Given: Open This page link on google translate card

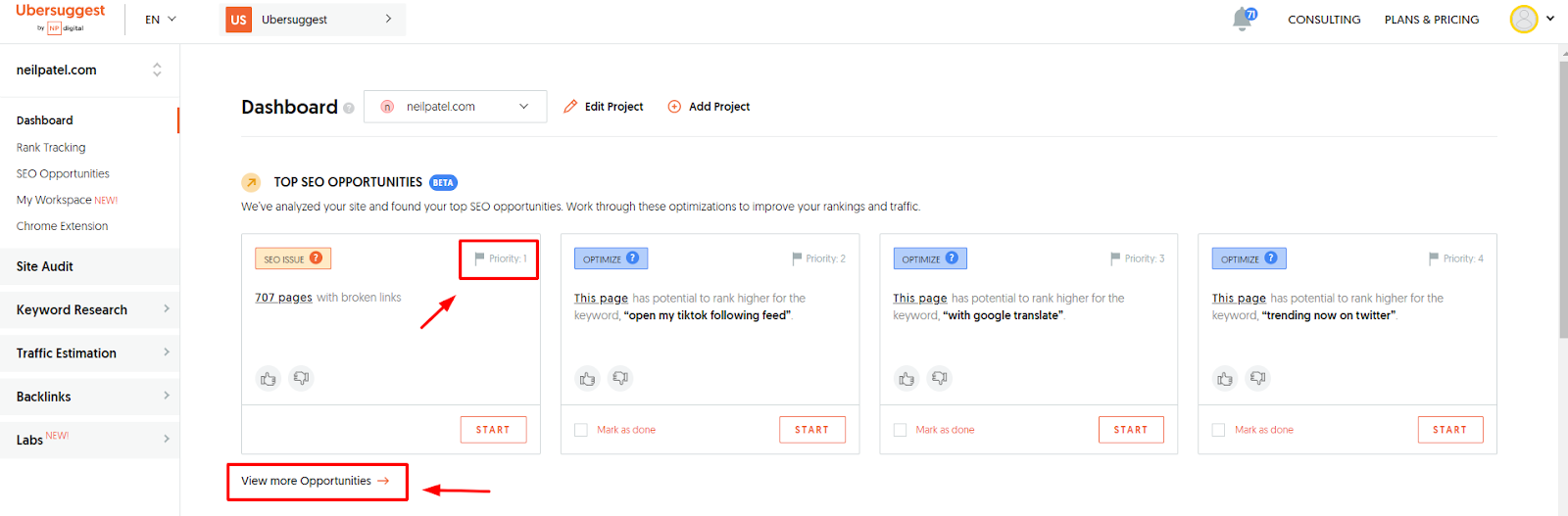Looking at the screenshot, I should tap(919, 299).
